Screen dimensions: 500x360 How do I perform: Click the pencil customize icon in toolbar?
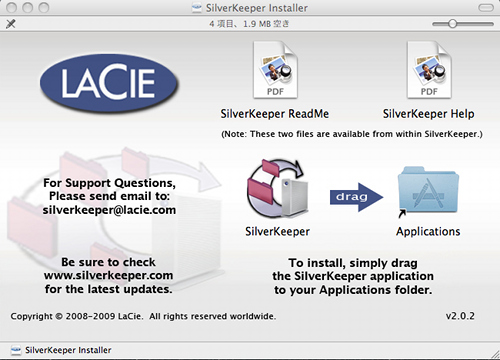pyautogui.click(x=11, y=24)
